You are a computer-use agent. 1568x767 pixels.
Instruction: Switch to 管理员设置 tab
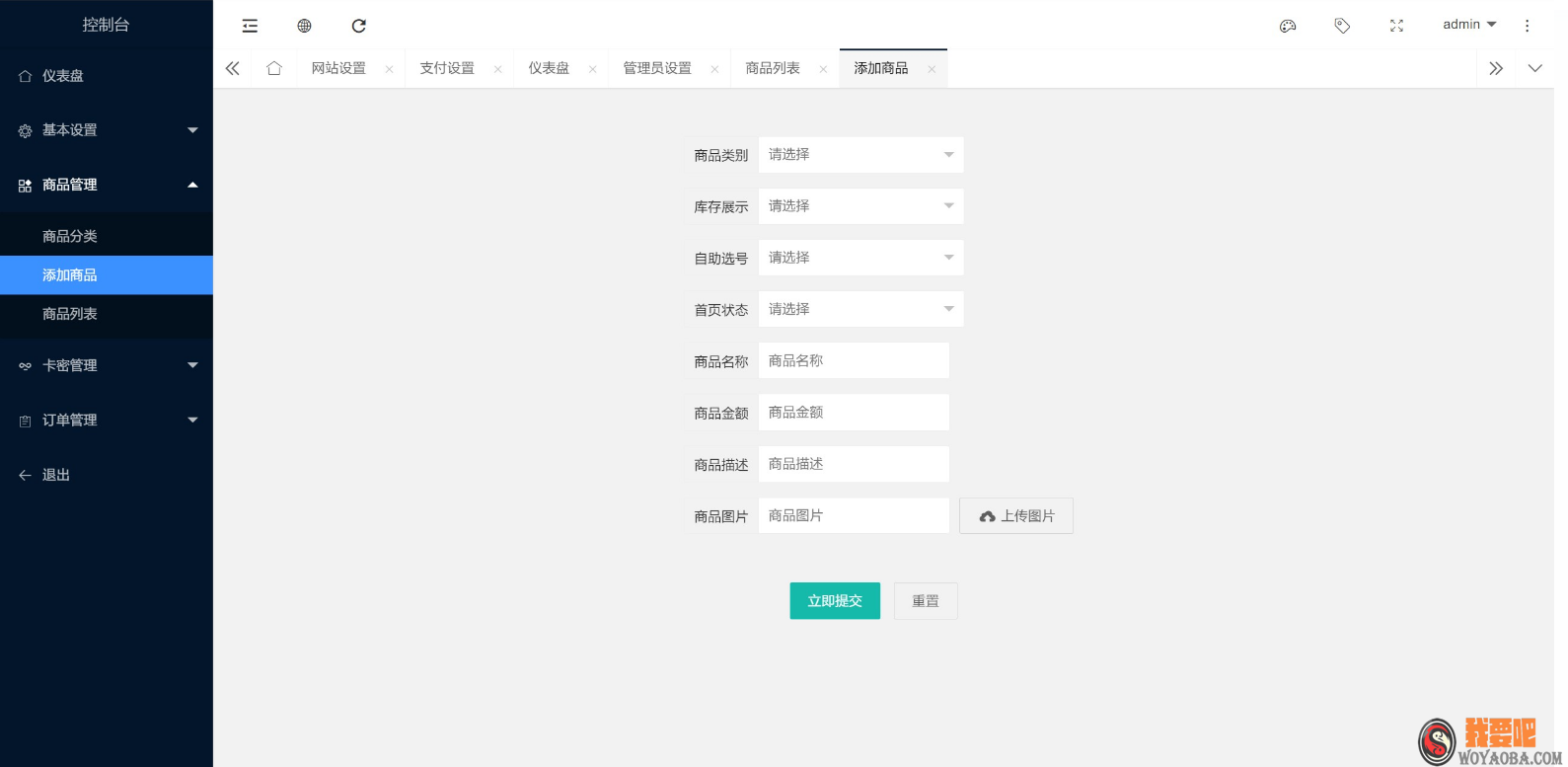point(657,68)
